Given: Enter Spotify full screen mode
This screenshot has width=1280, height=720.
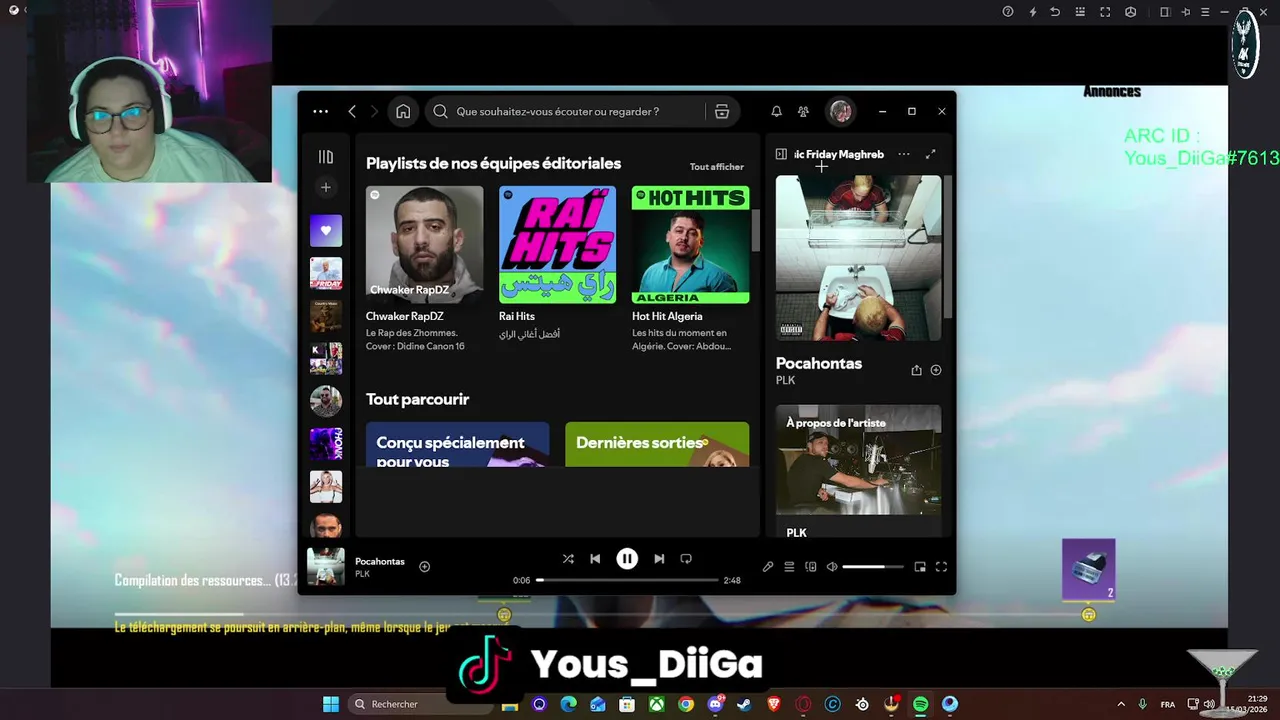Looking at the screenshot, I should coord(941,567).
